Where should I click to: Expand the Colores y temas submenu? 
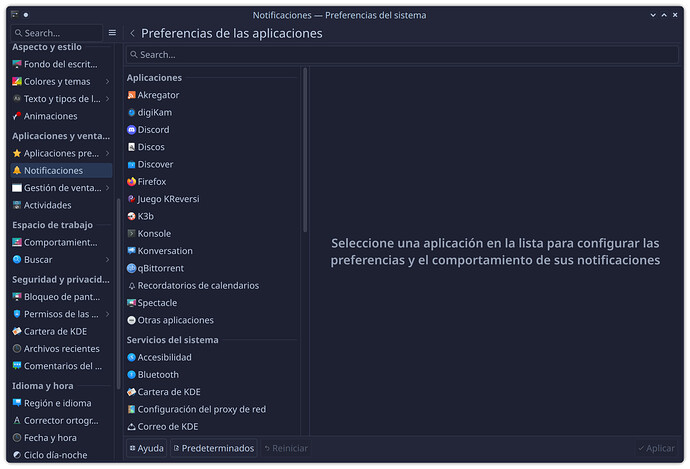pos(108,82)
